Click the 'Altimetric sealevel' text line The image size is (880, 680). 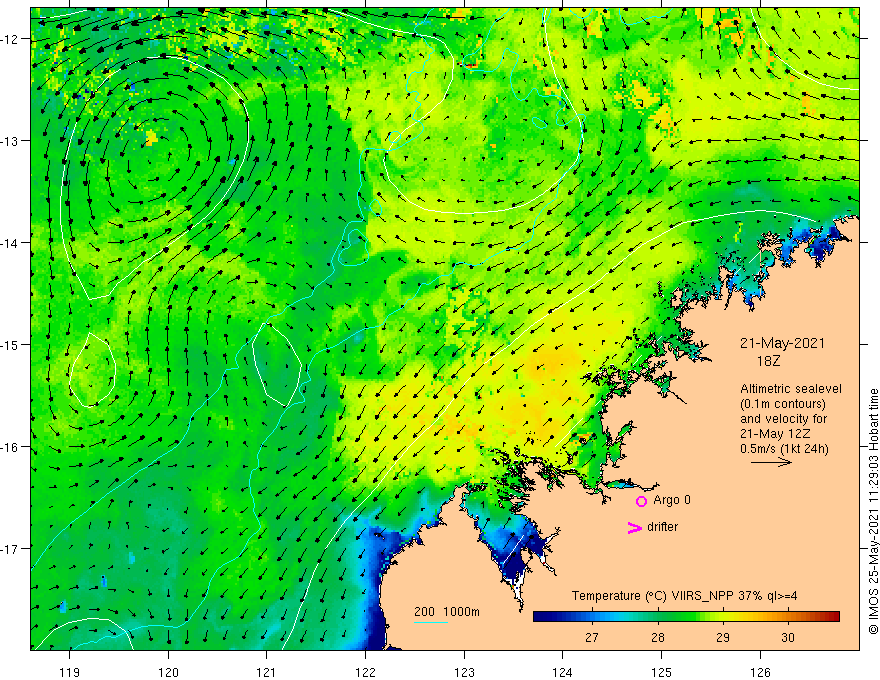[791, 389]
